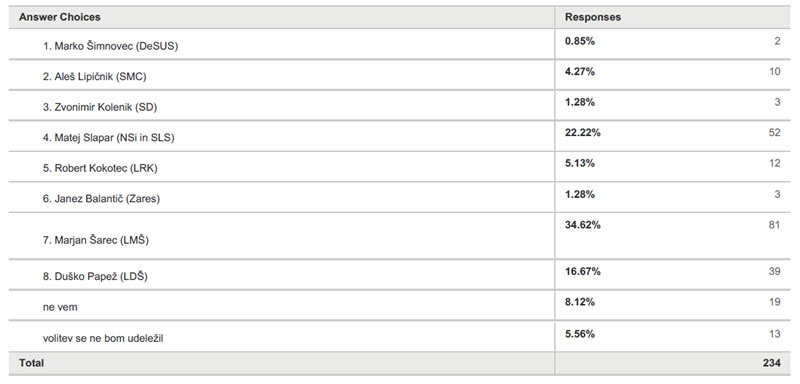Click the 34.62% response percentage
Image resolution: width=800 pixels, height=384 pixels.
[x=583, y=224]
